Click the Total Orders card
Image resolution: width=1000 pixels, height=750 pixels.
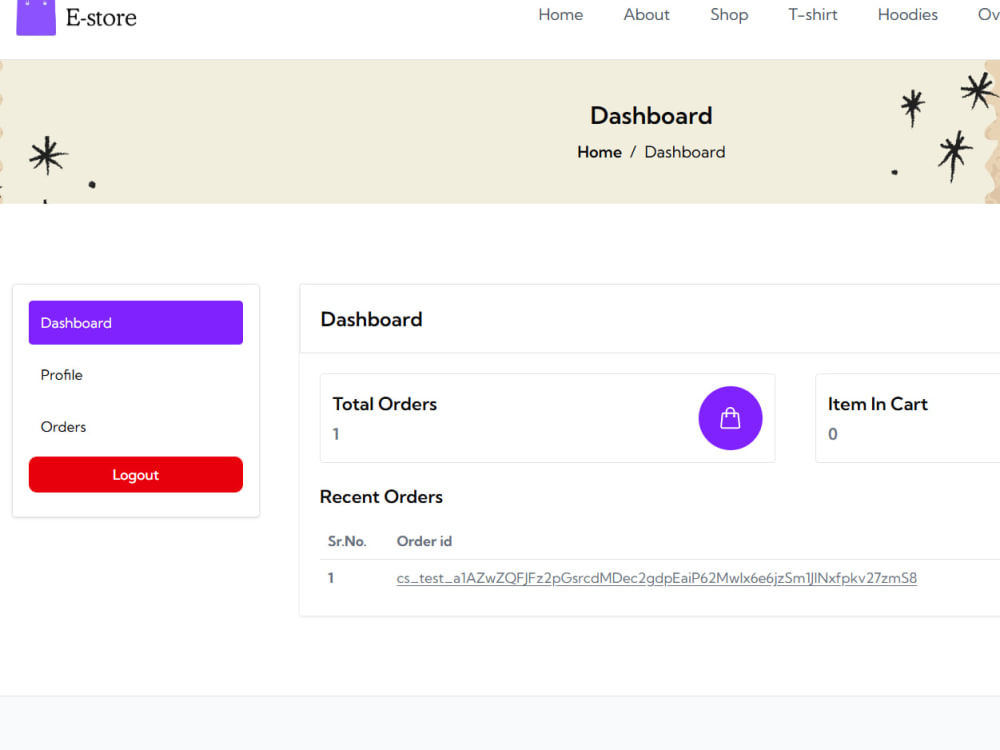coord(548,418)
